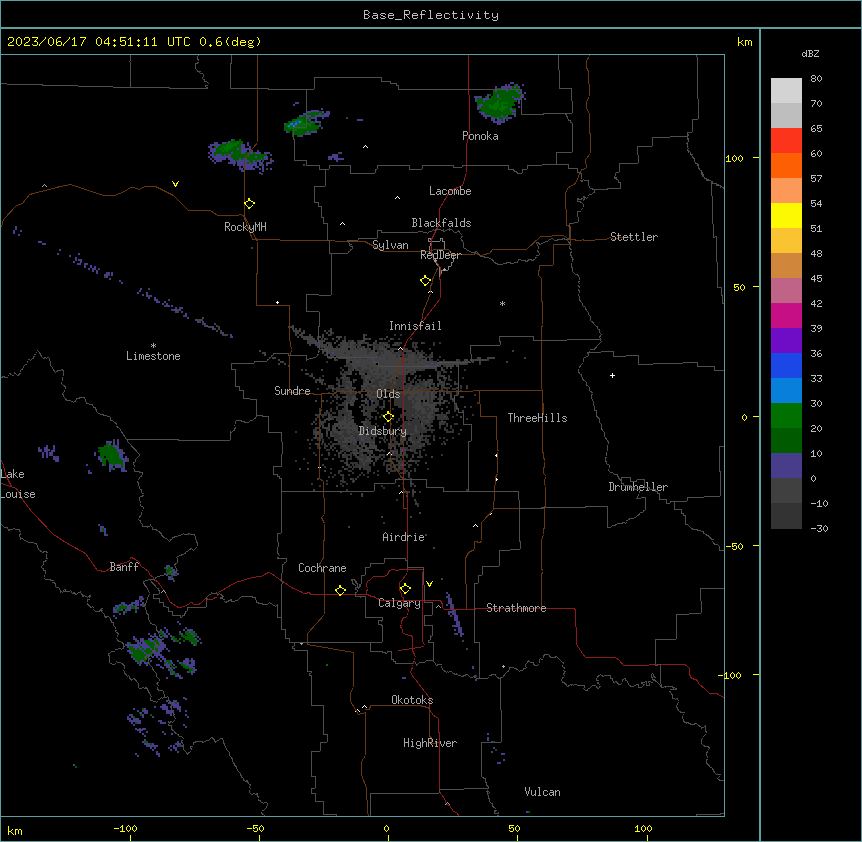Pick the purple 36-39 dBZ legend swatch

tap(786, 341)
